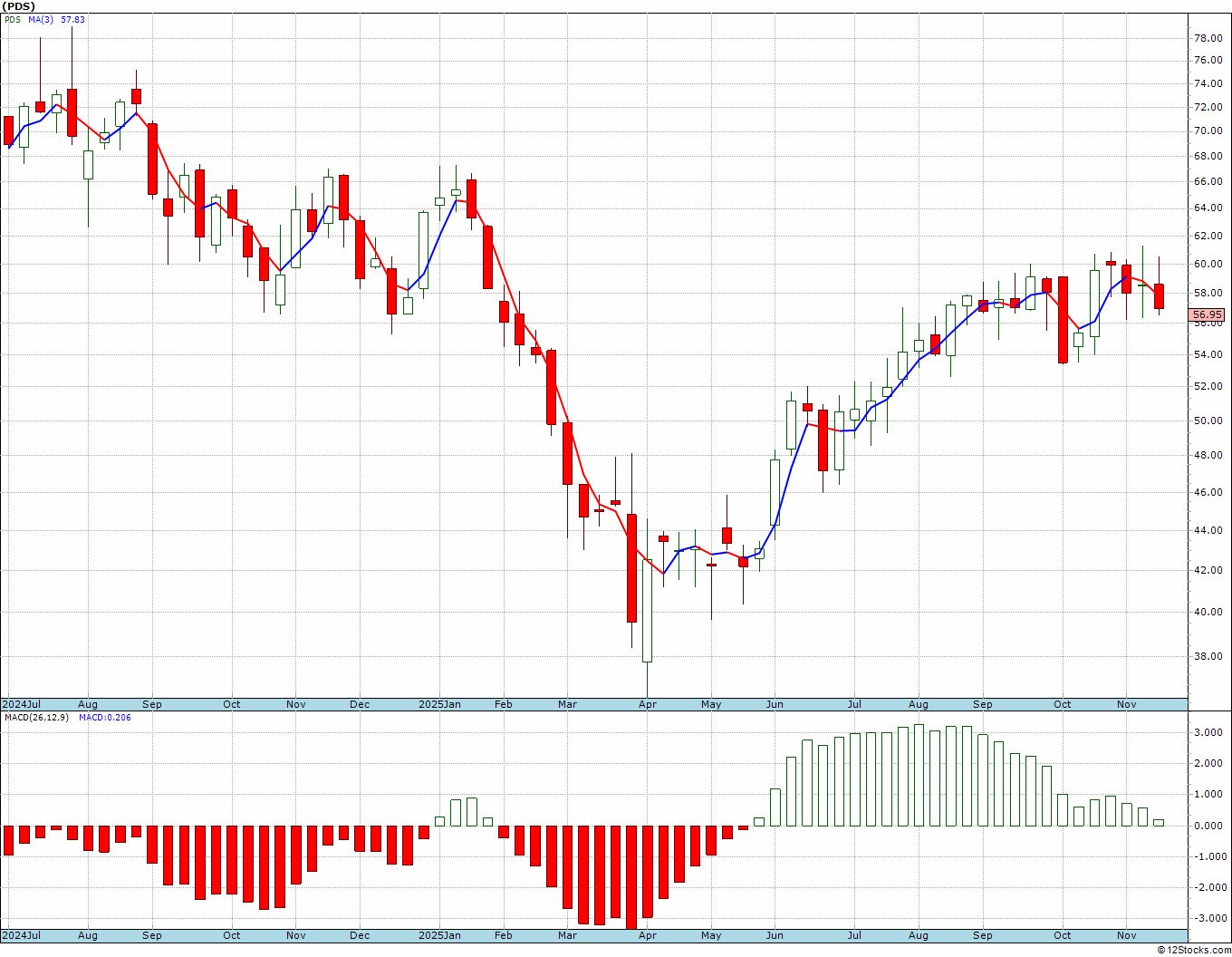
Task: Click the 72.00 price axis label
Action: 1208,107
